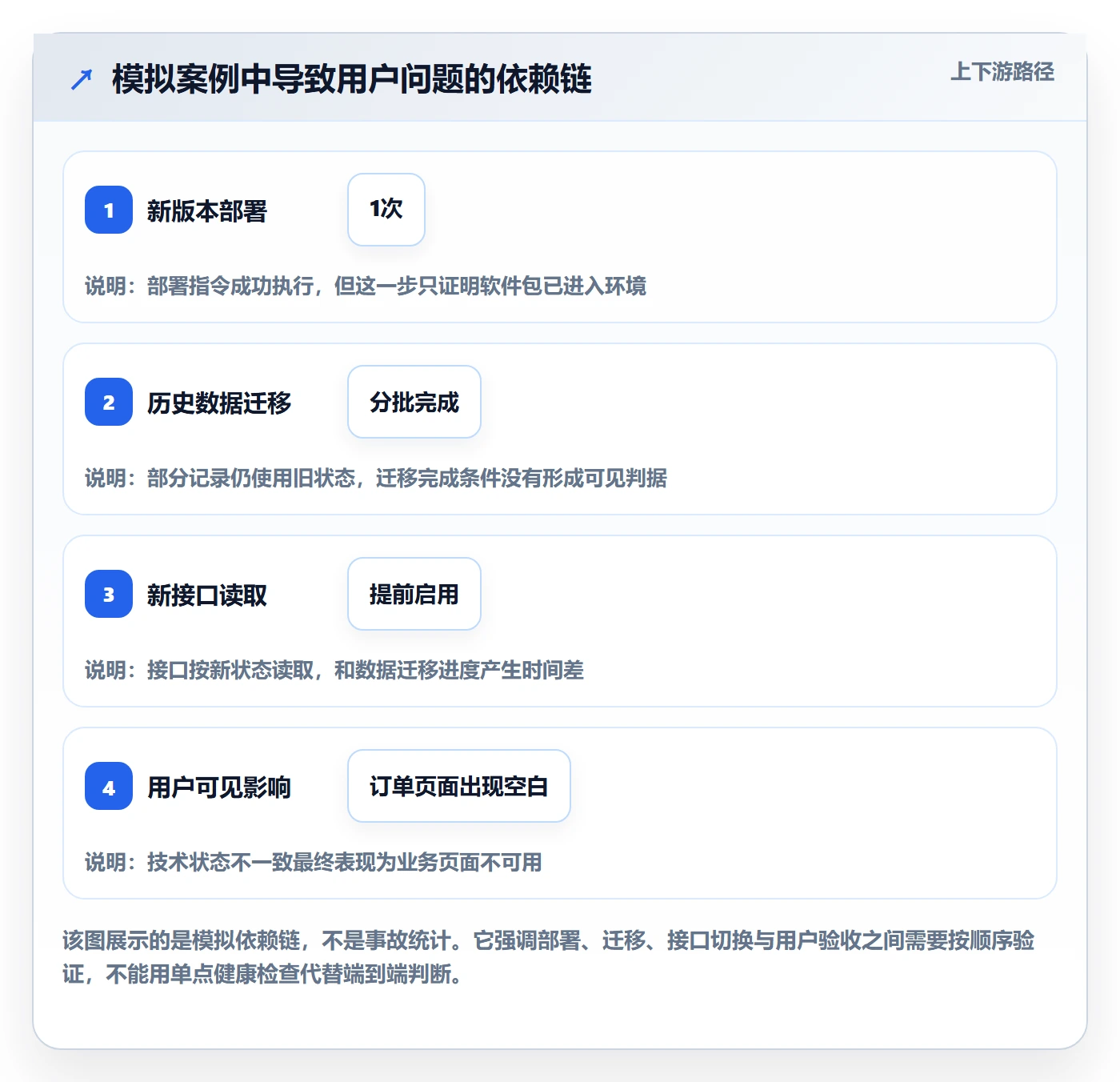Screen dimensions: 1120x1082
Task: Select the 用户可见影响 step title
Action: click(x=219, y=787)
